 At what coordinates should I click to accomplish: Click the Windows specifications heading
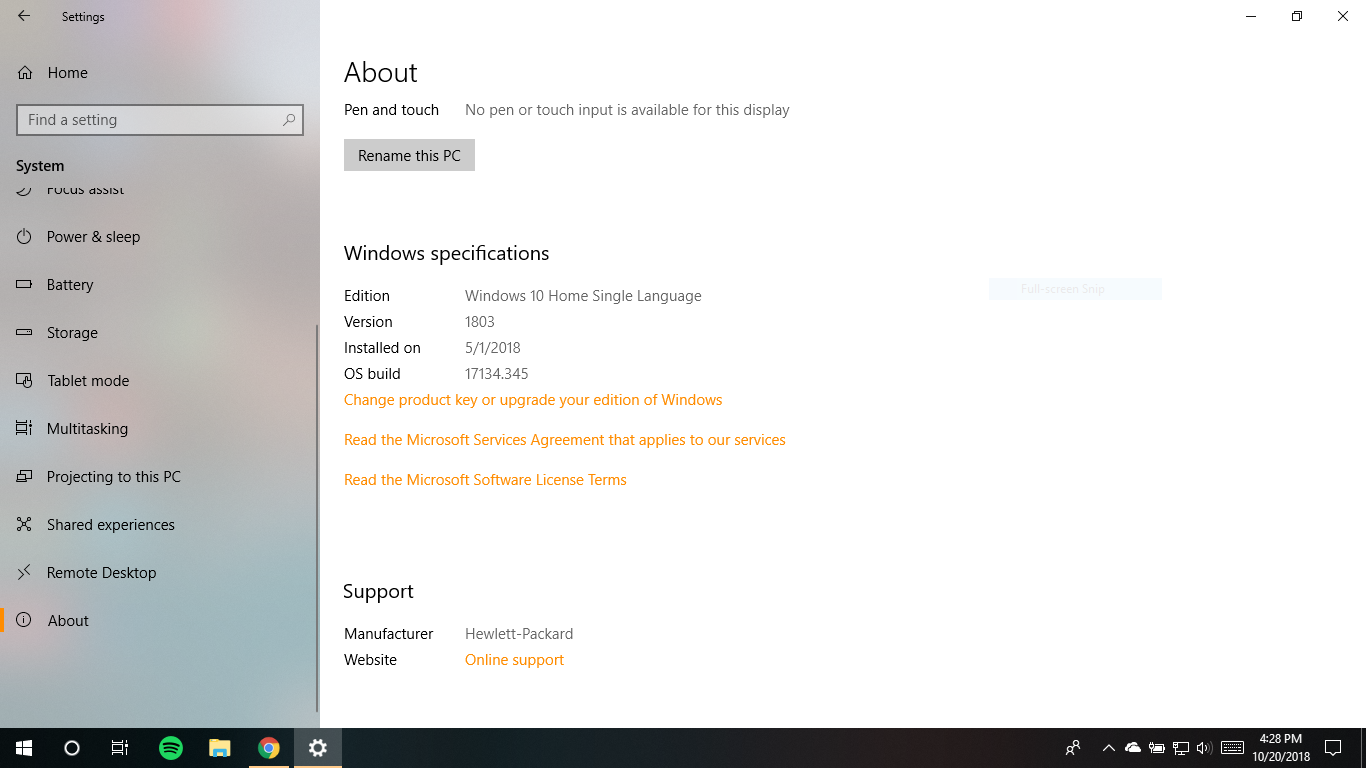446,253
